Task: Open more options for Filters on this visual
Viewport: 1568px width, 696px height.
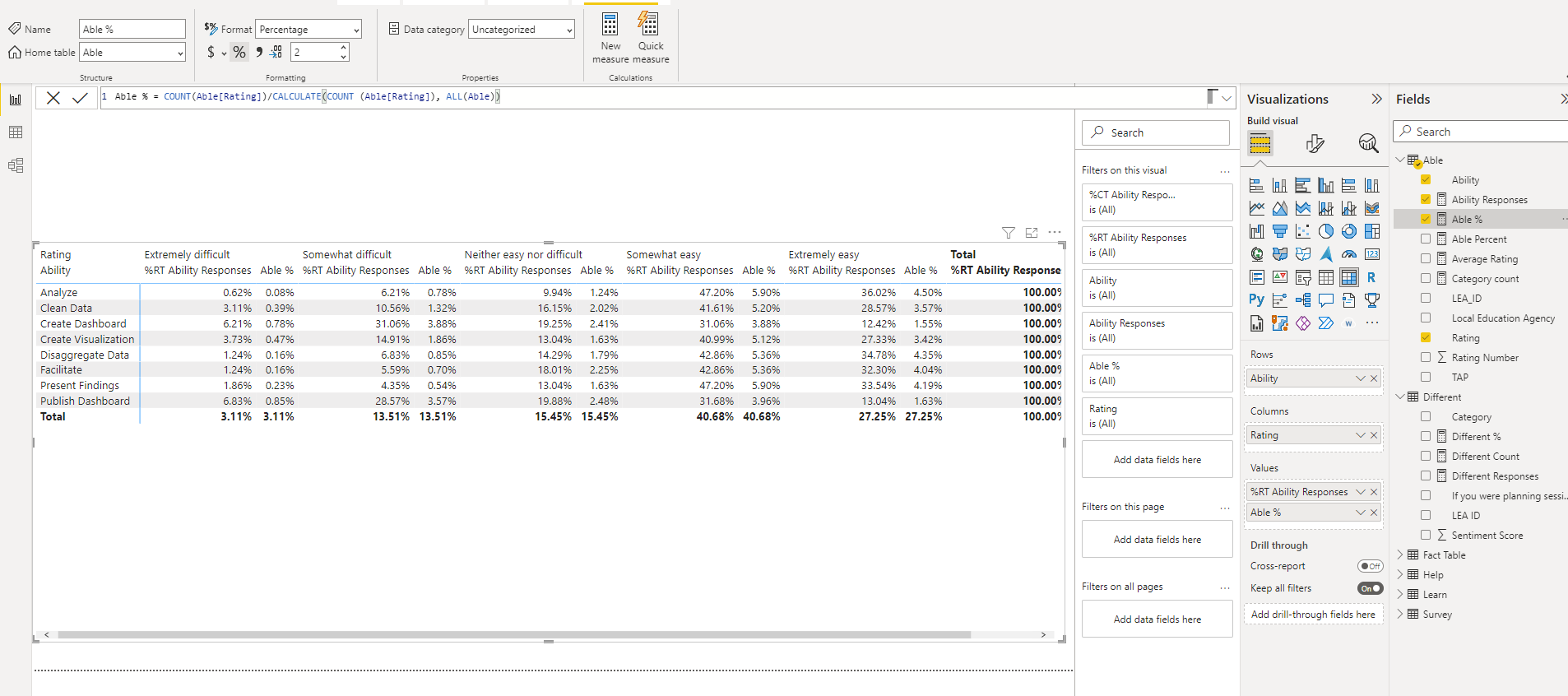Action: pyautogui.click(x=1225, y=171)
